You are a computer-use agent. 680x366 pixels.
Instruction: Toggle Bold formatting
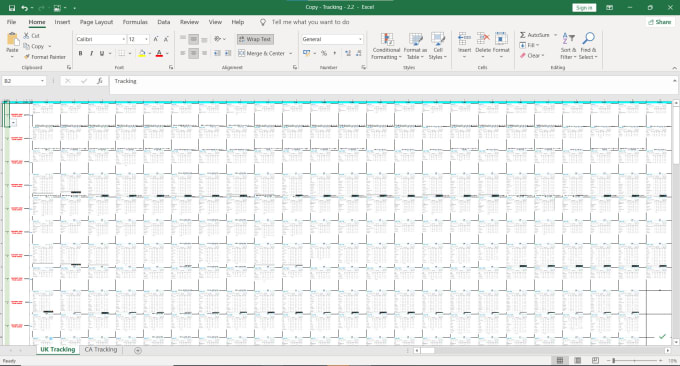click(x=80, y=53)
